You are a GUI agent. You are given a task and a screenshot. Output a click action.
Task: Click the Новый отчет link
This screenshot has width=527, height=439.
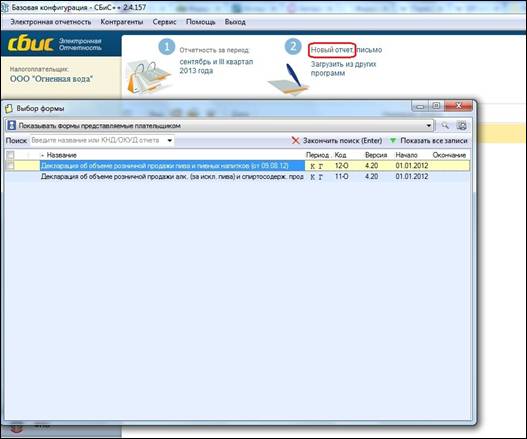tap(332, 50)
